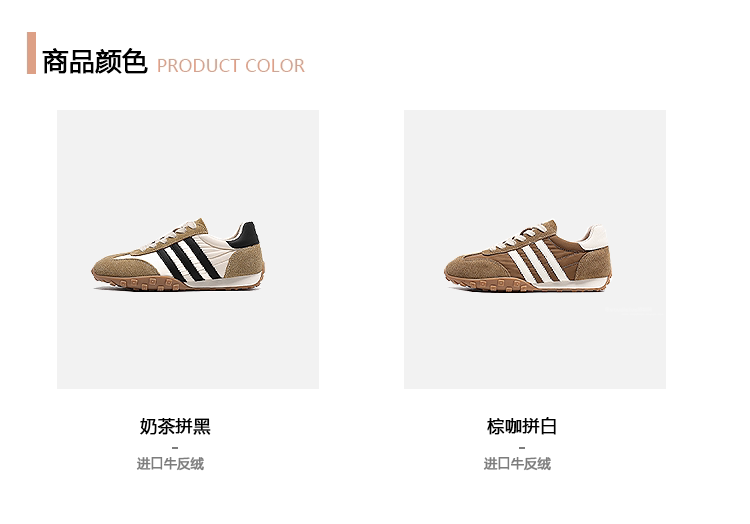Screen dimensions: 750x524
Task: Click the pink accent bar beside heading
Action: click(x=32, y=53)
